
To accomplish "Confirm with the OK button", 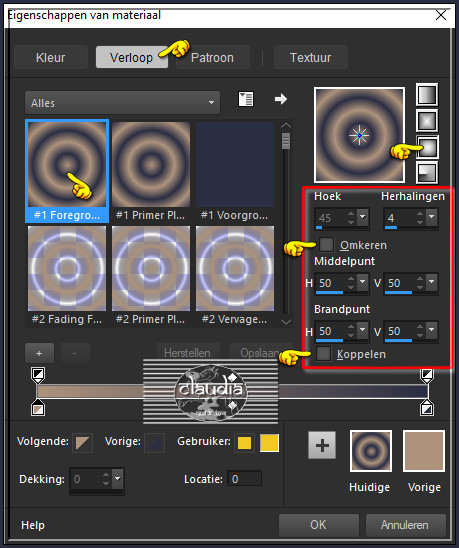I will (318, 525).
